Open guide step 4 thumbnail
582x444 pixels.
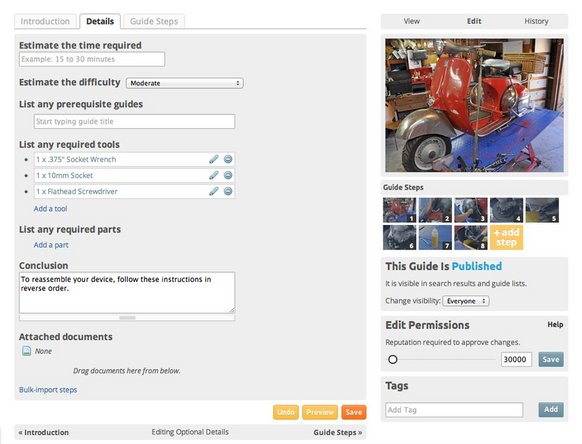506,210
